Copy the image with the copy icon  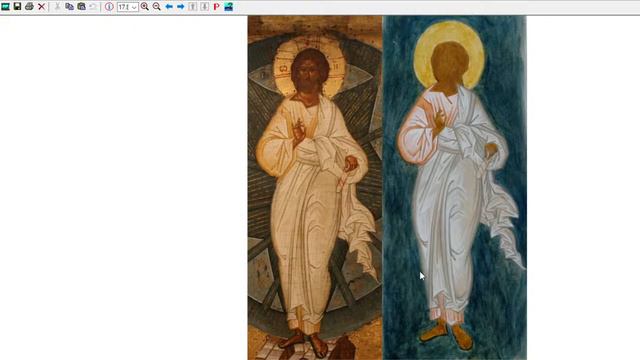click(69, 7)
